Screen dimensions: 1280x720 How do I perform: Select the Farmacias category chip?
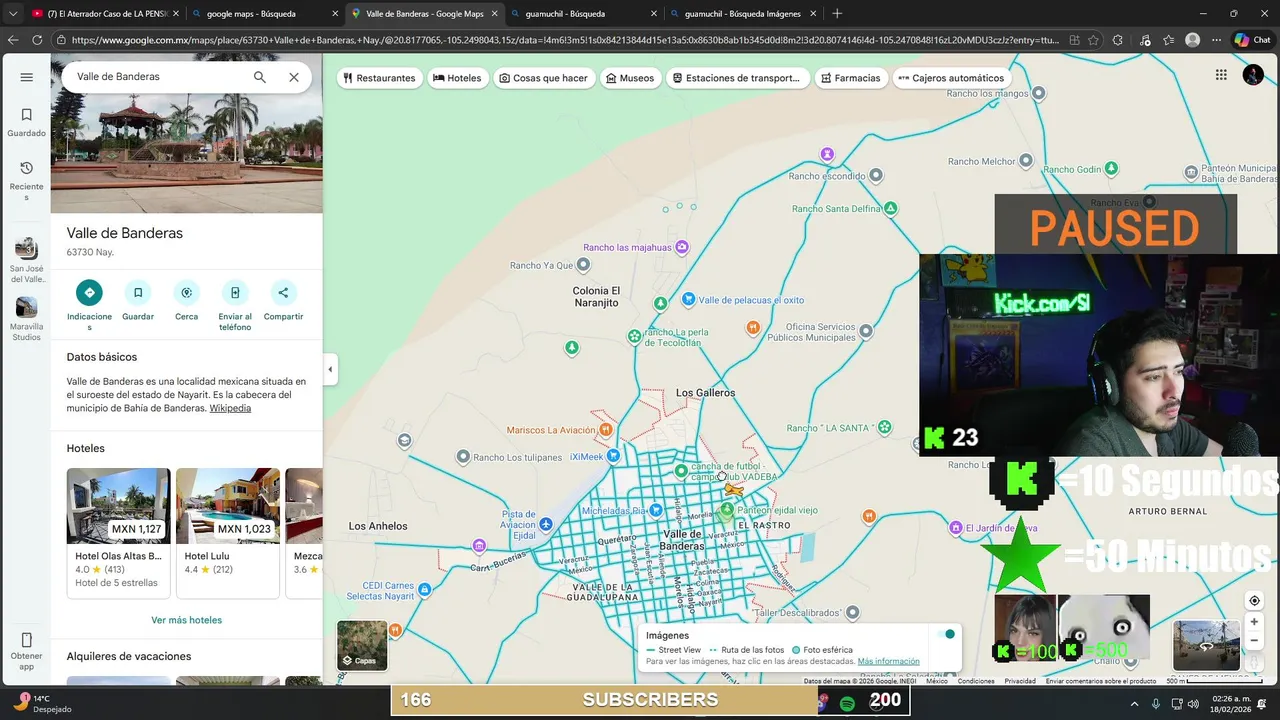(851, 78)
